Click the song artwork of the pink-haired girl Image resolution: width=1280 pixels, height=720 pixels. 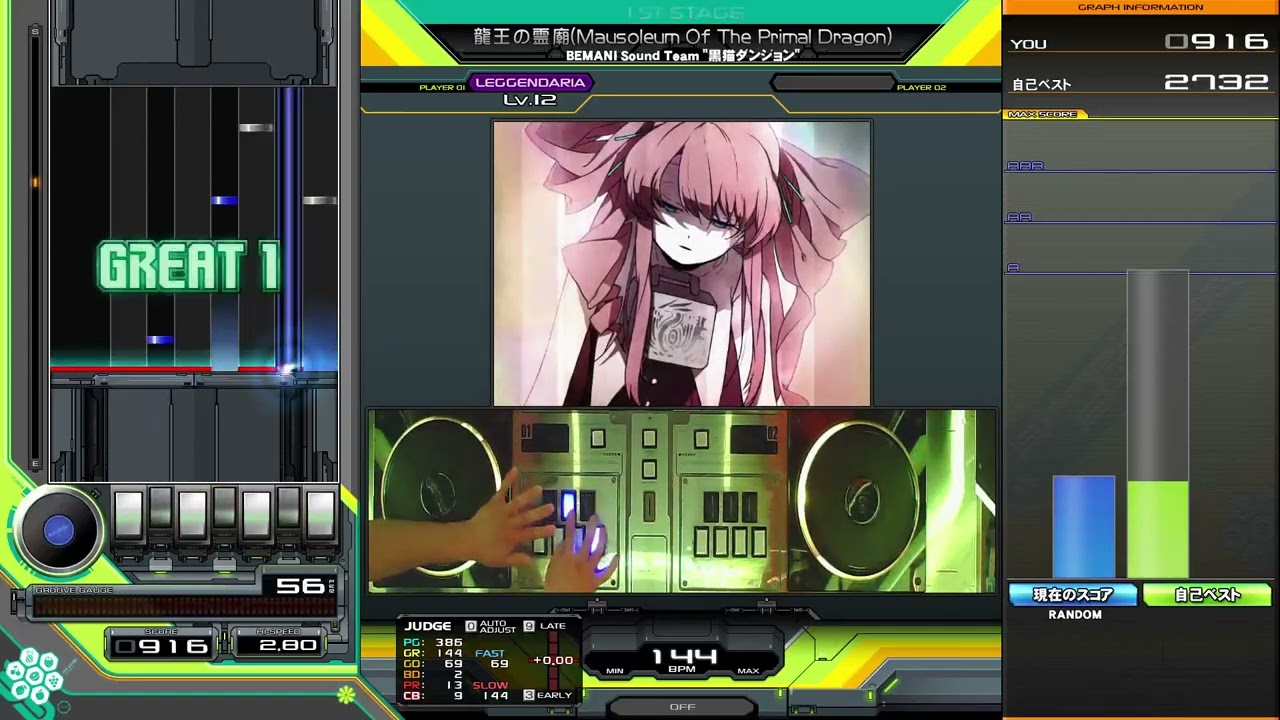[682, 263]
